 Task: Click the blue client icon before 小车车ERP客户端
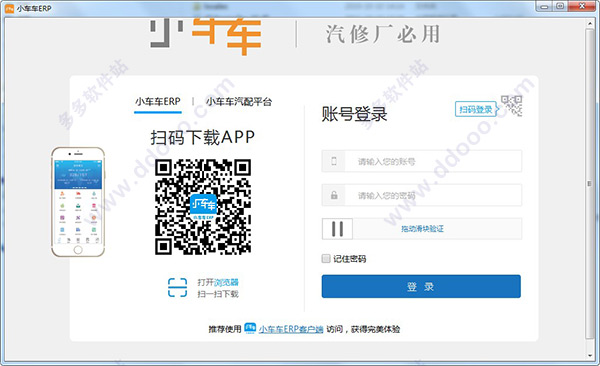coord(250,328)
